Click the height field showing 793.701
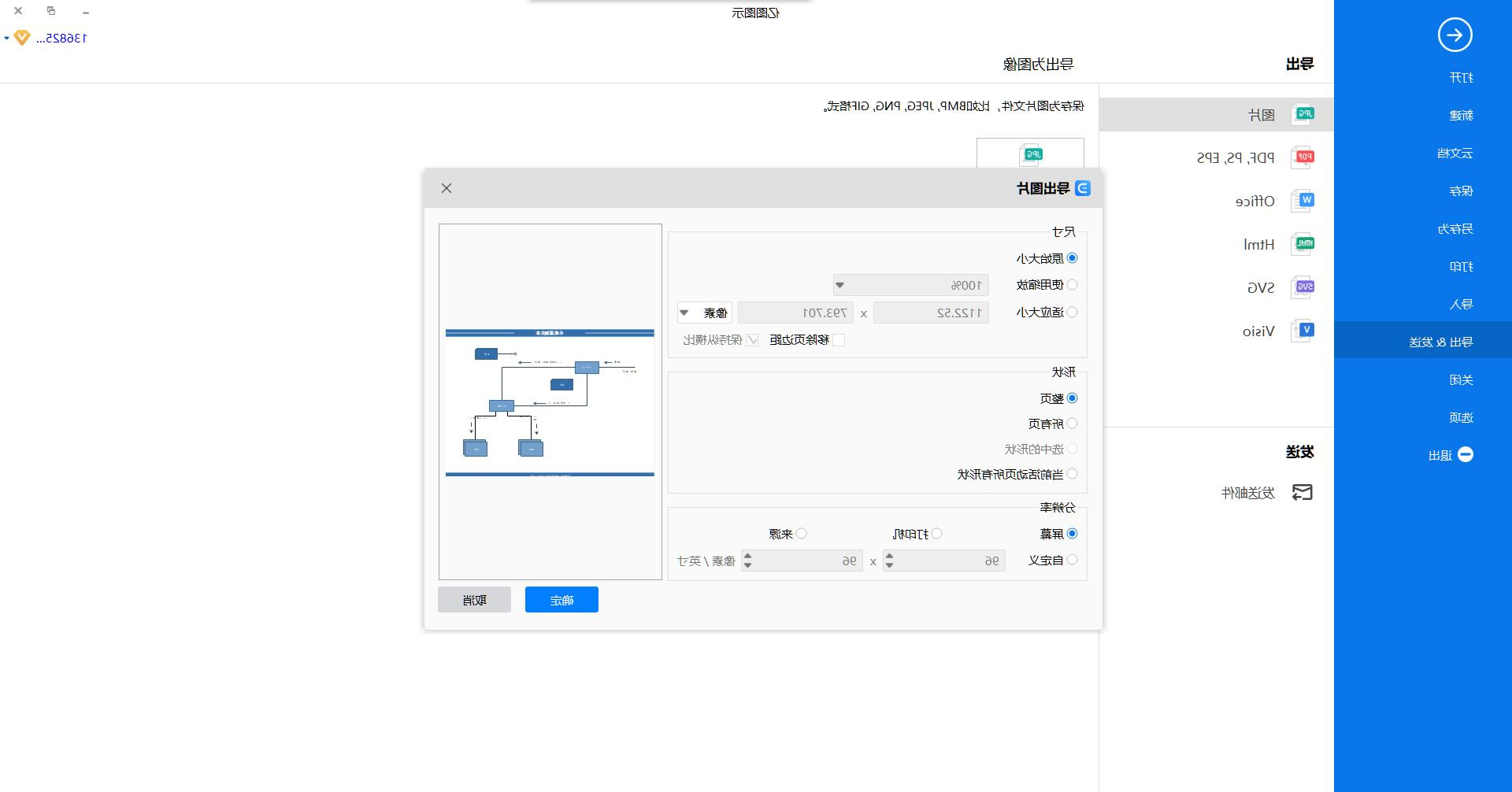This screenshot has width=1512, height=792. [x=795, y=313]
